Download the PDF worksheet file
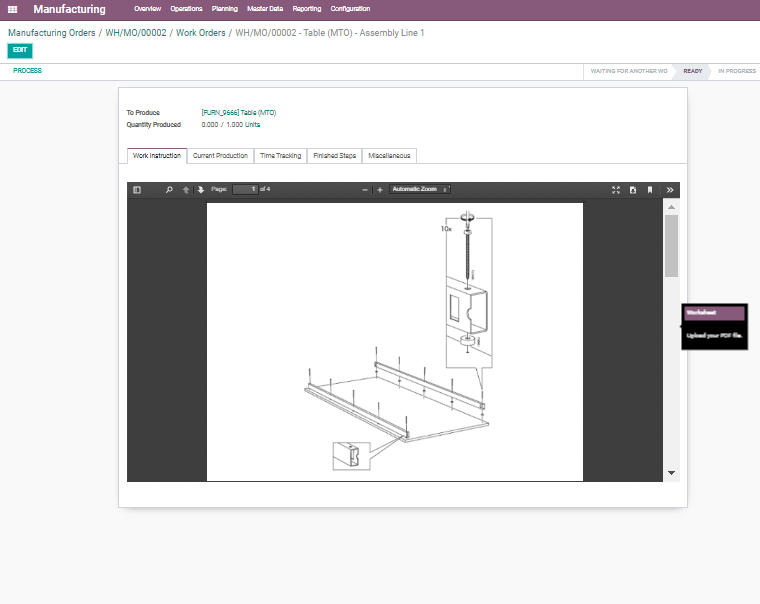Image resolution: width=760 pixels, height=604 pixels. (x=633, y=189)
